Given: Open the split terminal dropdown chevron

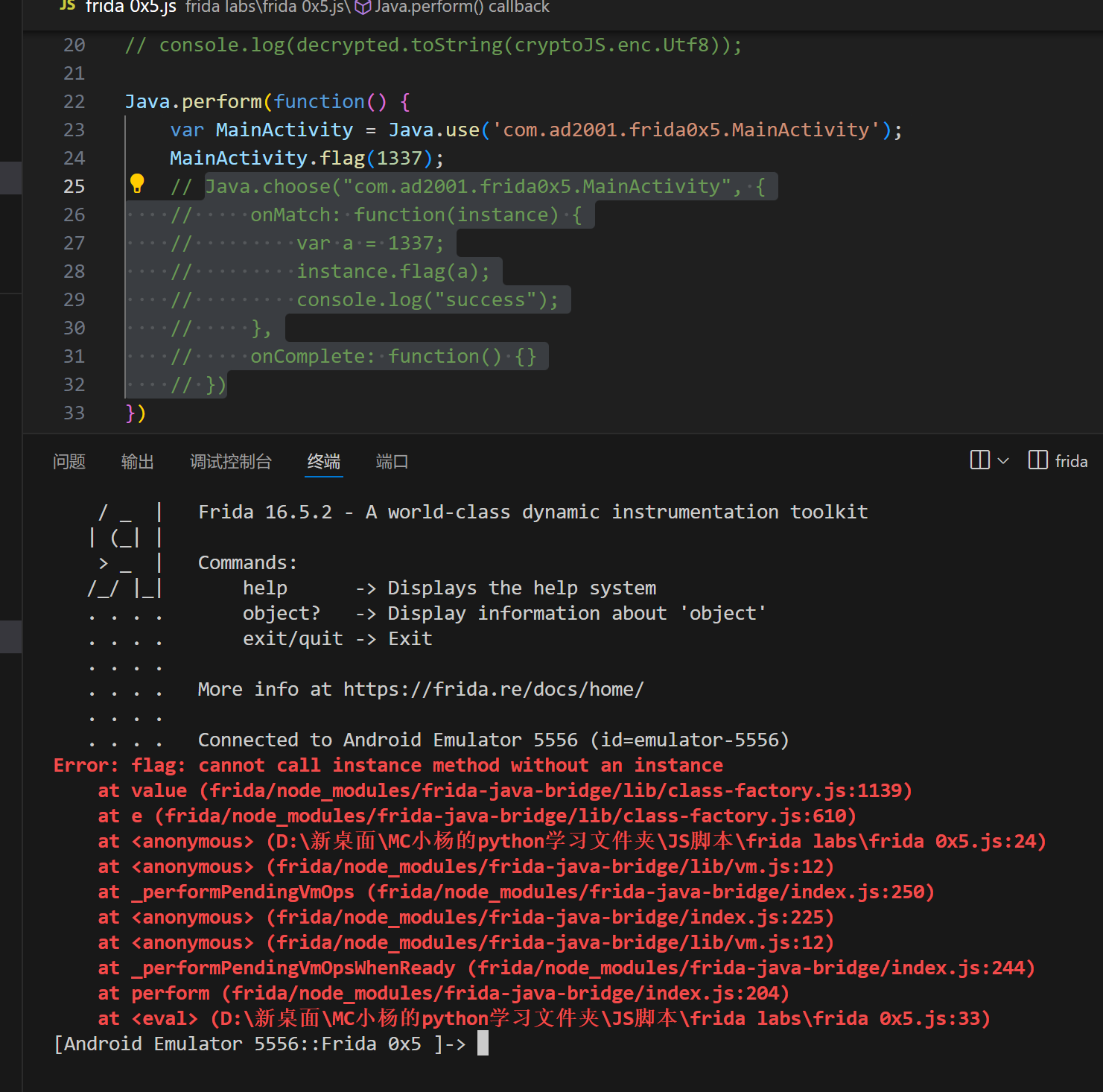Looking at the screenshot, I should point(1003,461).
